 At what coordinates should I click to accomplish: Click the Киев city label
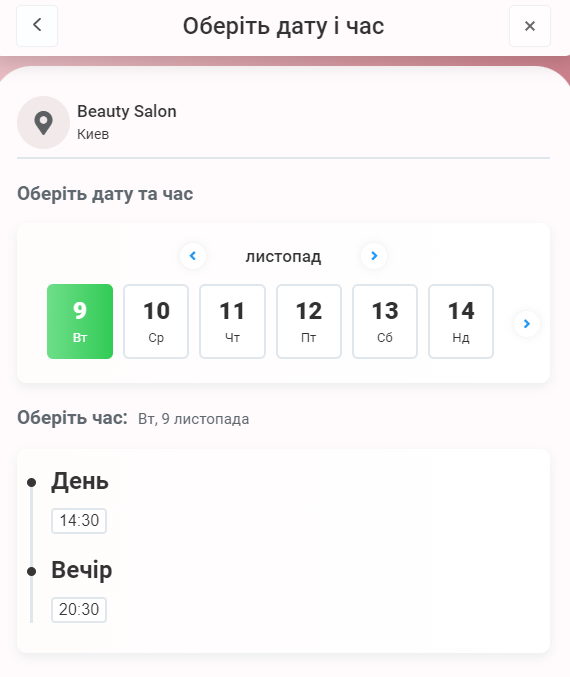tap(93, 134)
